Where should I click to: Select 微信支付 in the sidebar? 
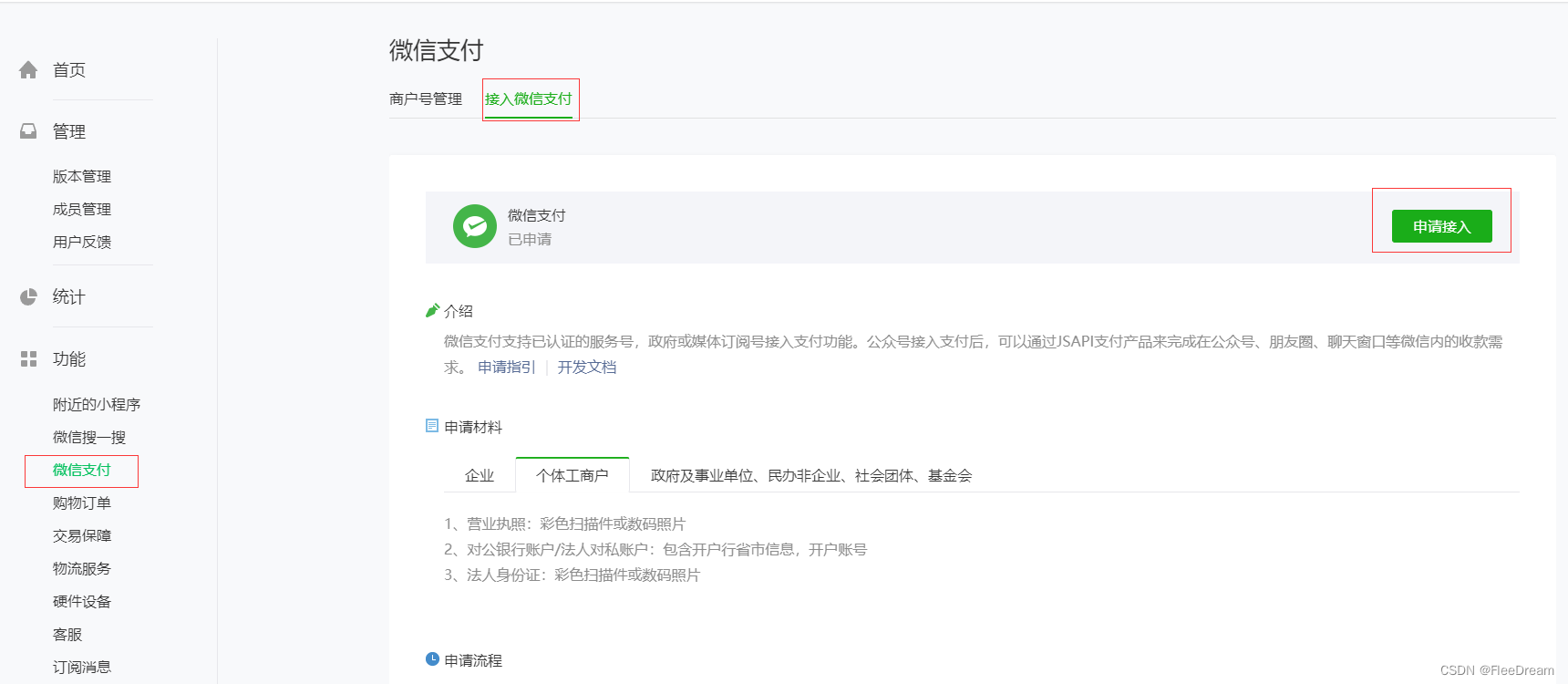82,470
